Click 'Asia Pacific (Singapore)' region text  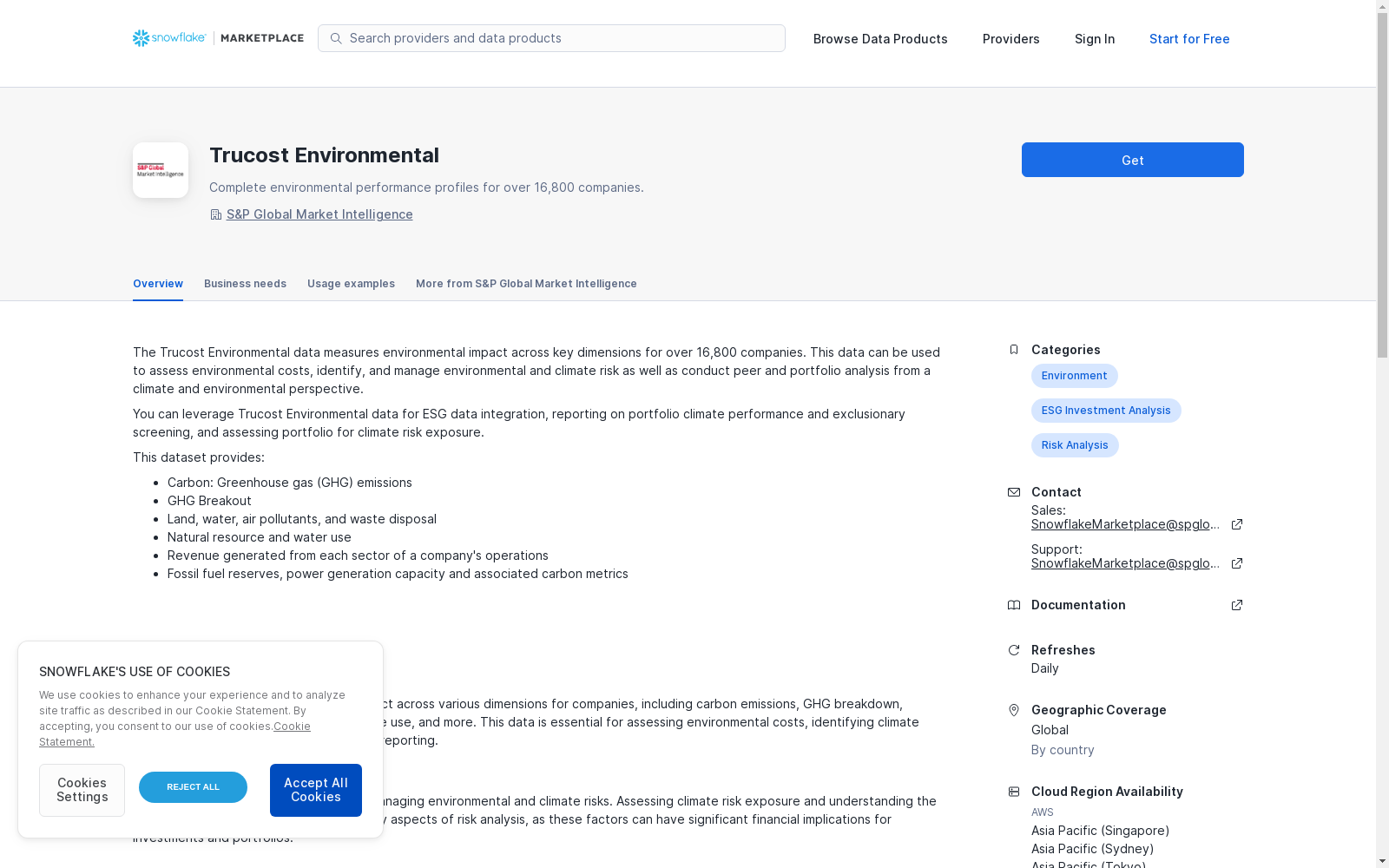[1100, 831]
